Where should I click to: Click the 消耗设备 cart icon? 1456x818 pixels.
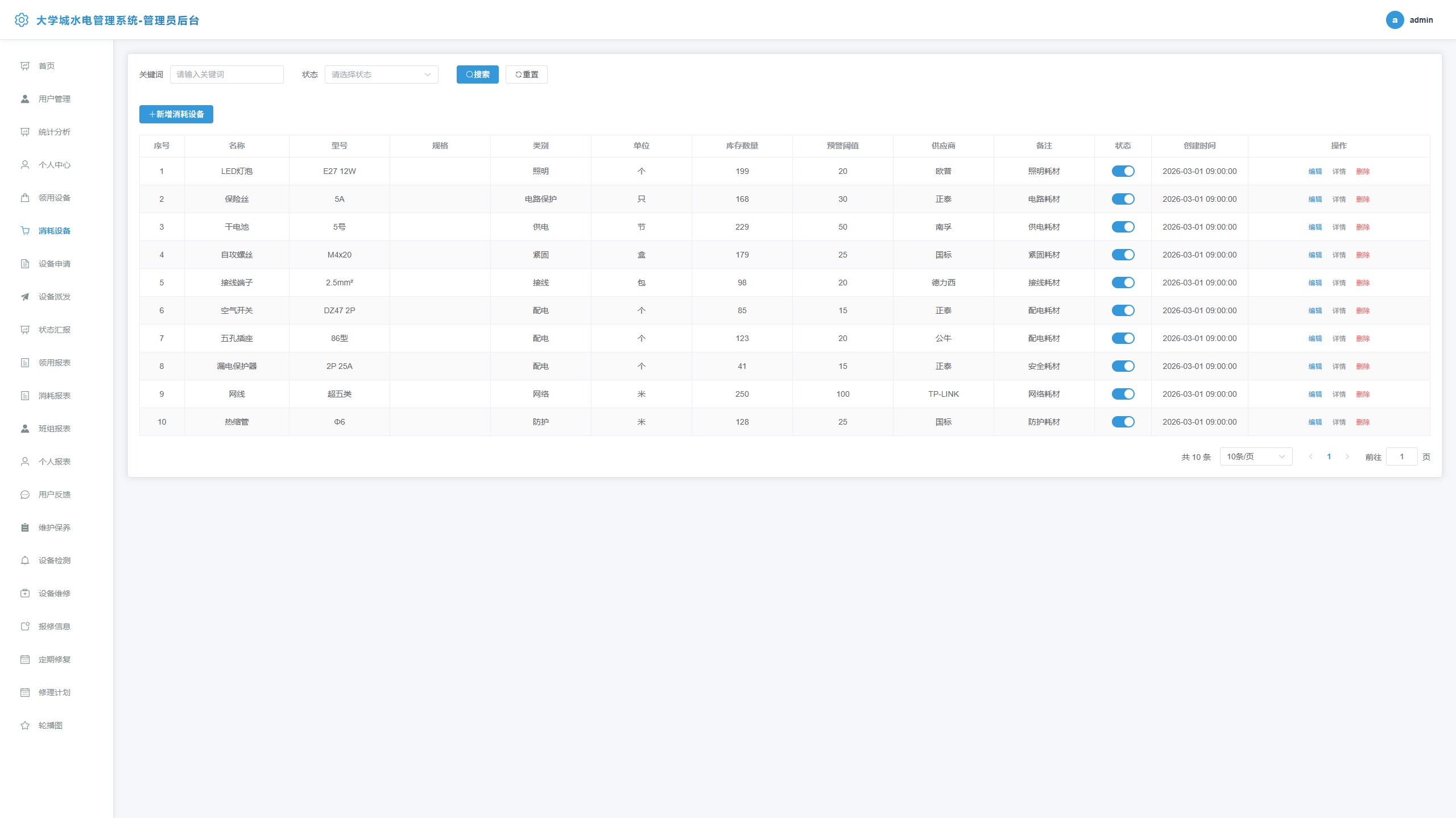click(25, 231)
